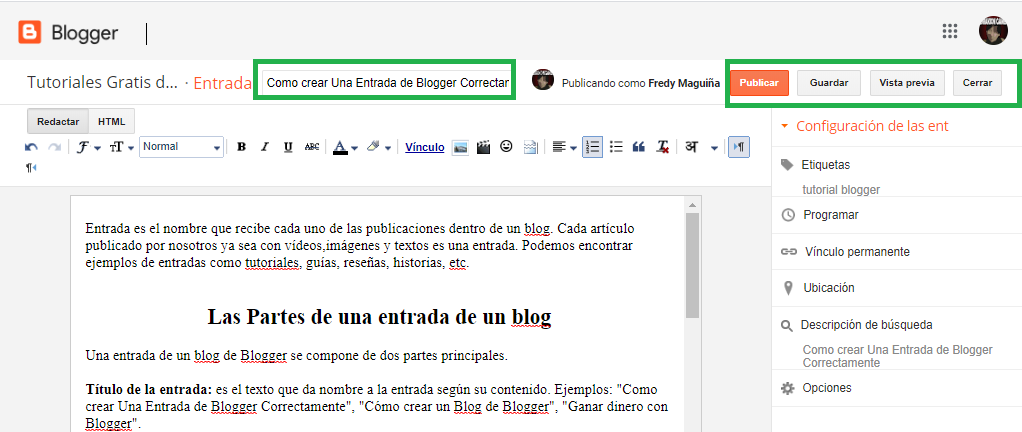
Task: Toggle italic formatting
Action: (x=265, y=147)
